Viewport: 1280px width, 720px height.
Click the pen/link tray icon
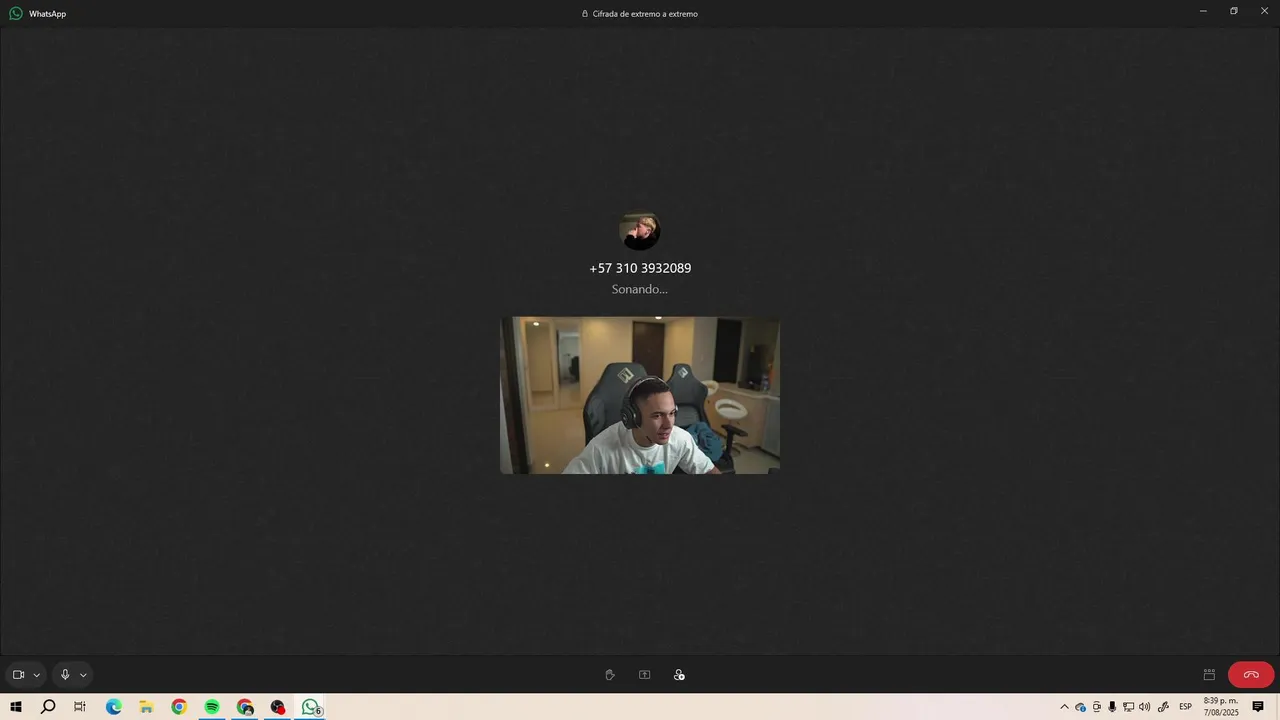click(x=1163, y=707)
